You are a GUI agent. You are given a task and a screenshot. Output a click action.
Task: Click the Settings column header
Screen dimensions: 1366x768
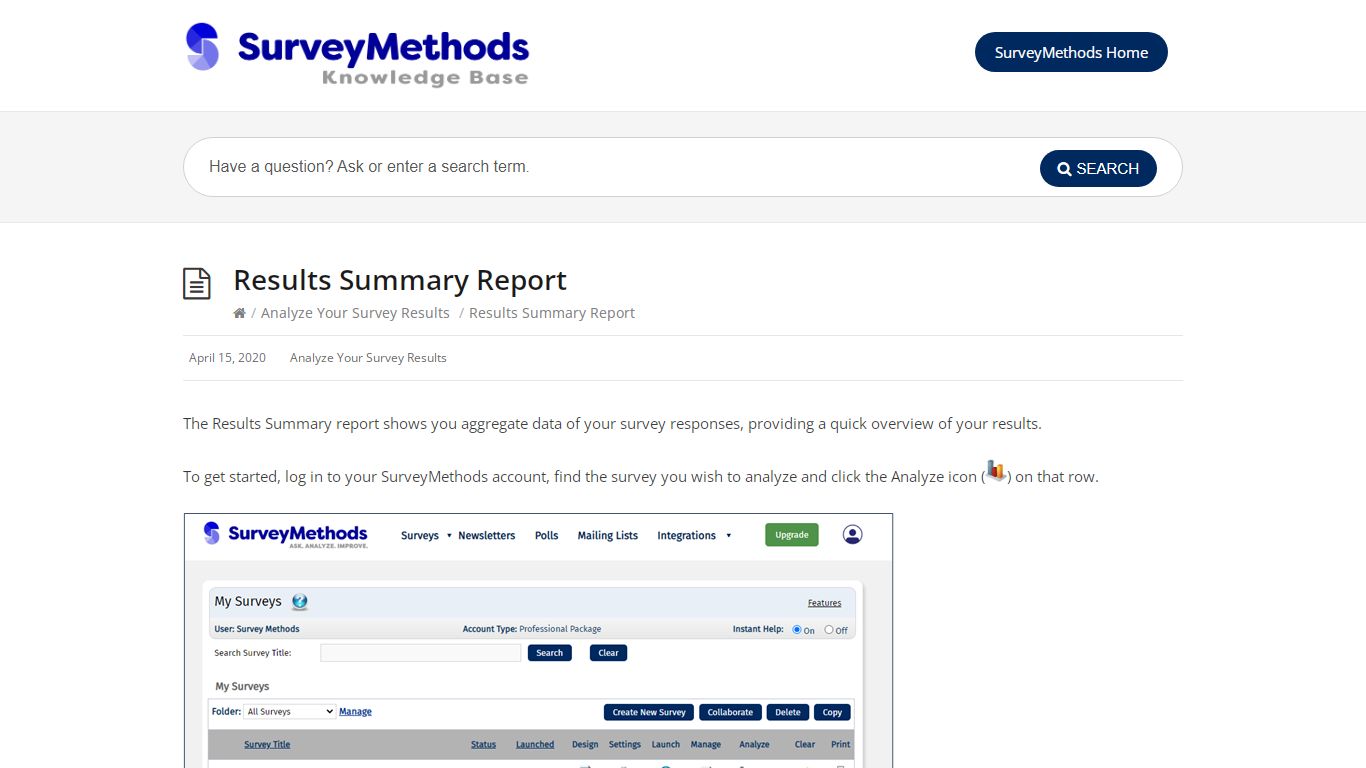625,744
